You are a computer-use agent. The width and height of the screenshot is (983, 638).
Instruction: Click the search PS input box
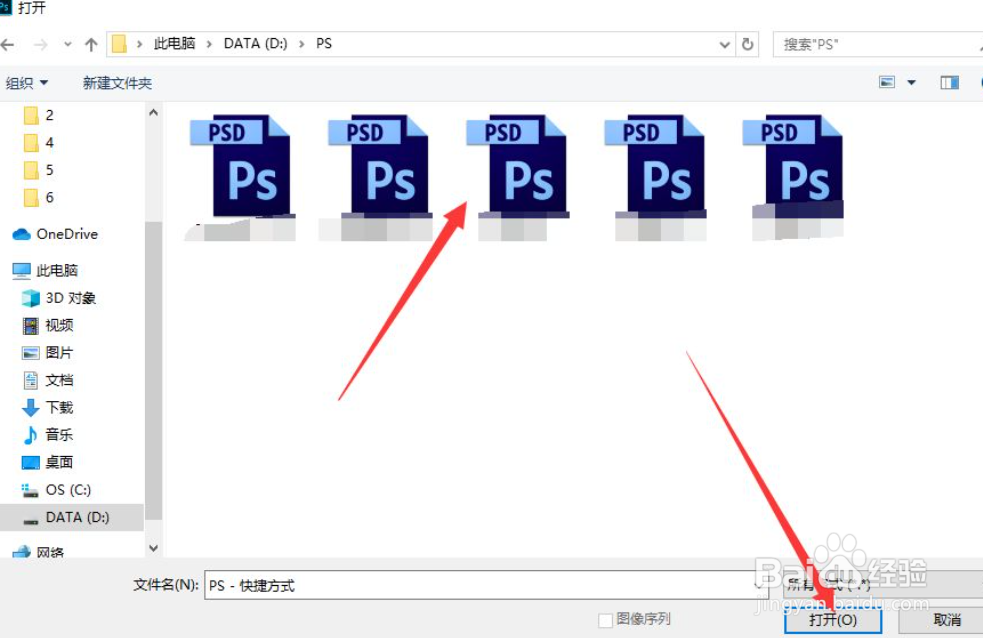click(878, 44)
